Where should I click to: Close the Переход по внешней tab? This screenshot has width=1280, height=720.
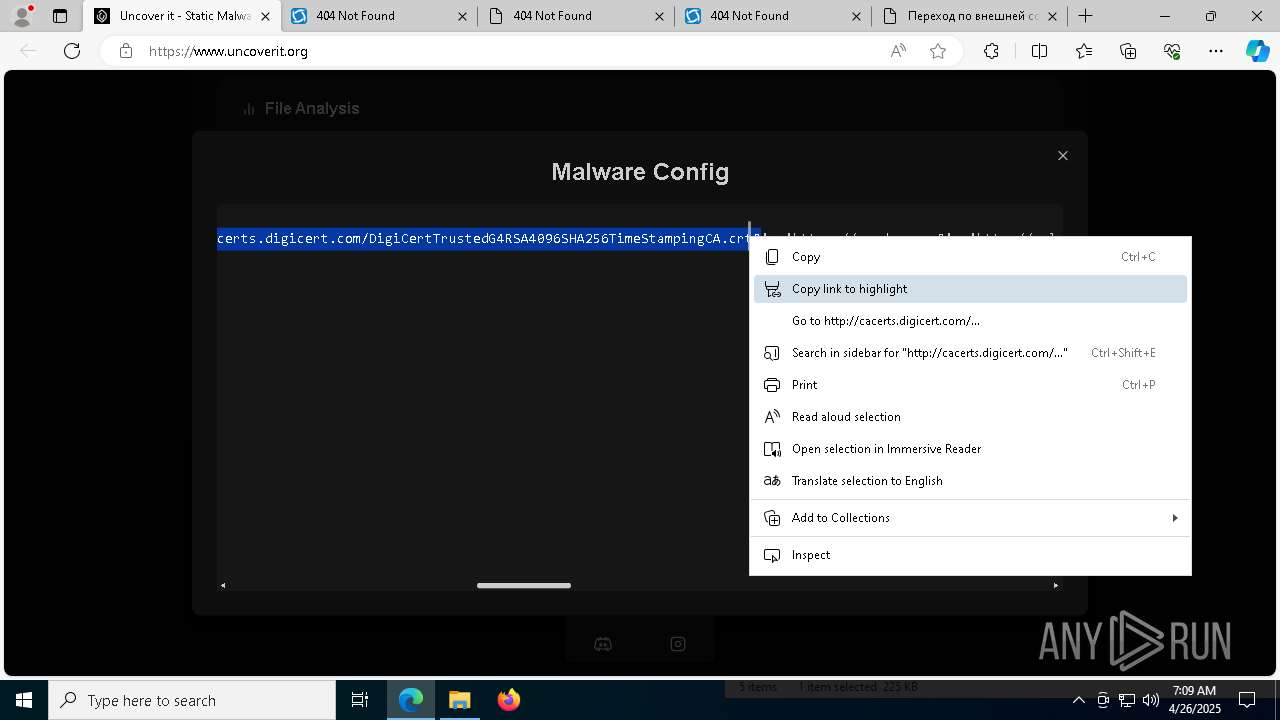pos(1052,16)
